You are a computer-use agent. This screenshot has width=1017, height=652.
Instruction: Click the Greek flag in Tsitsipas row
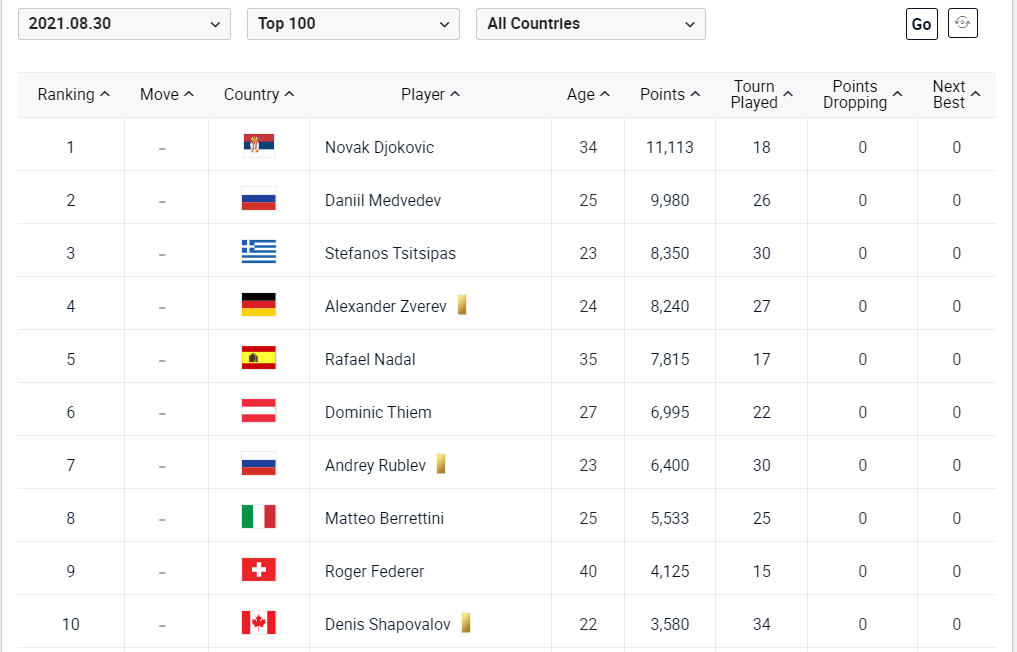pos(259,252)
